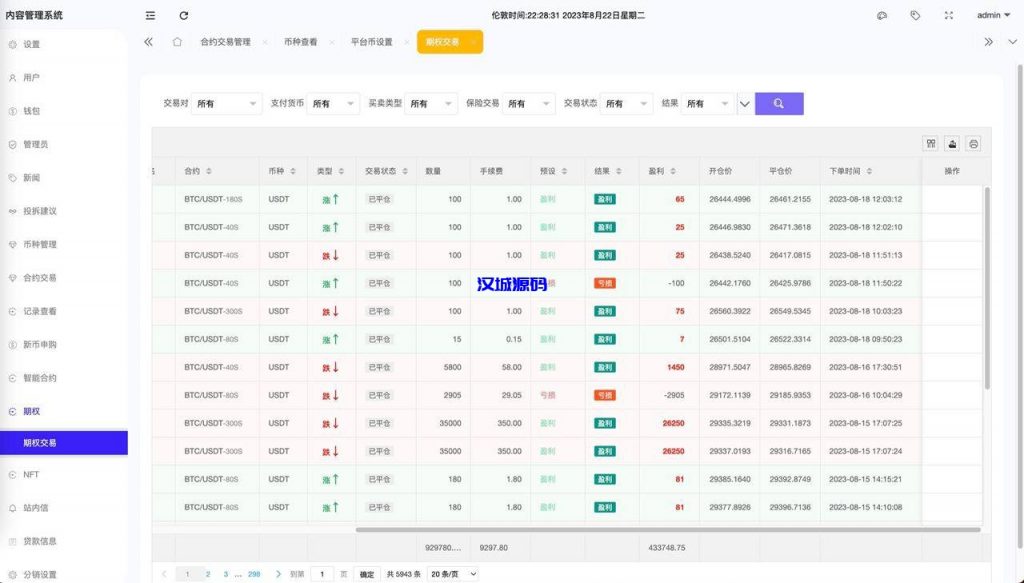Open the 结果 filter dropdown
Image resolution: width=1024 pixels, height=583 pixels.
tap(707, 103)
